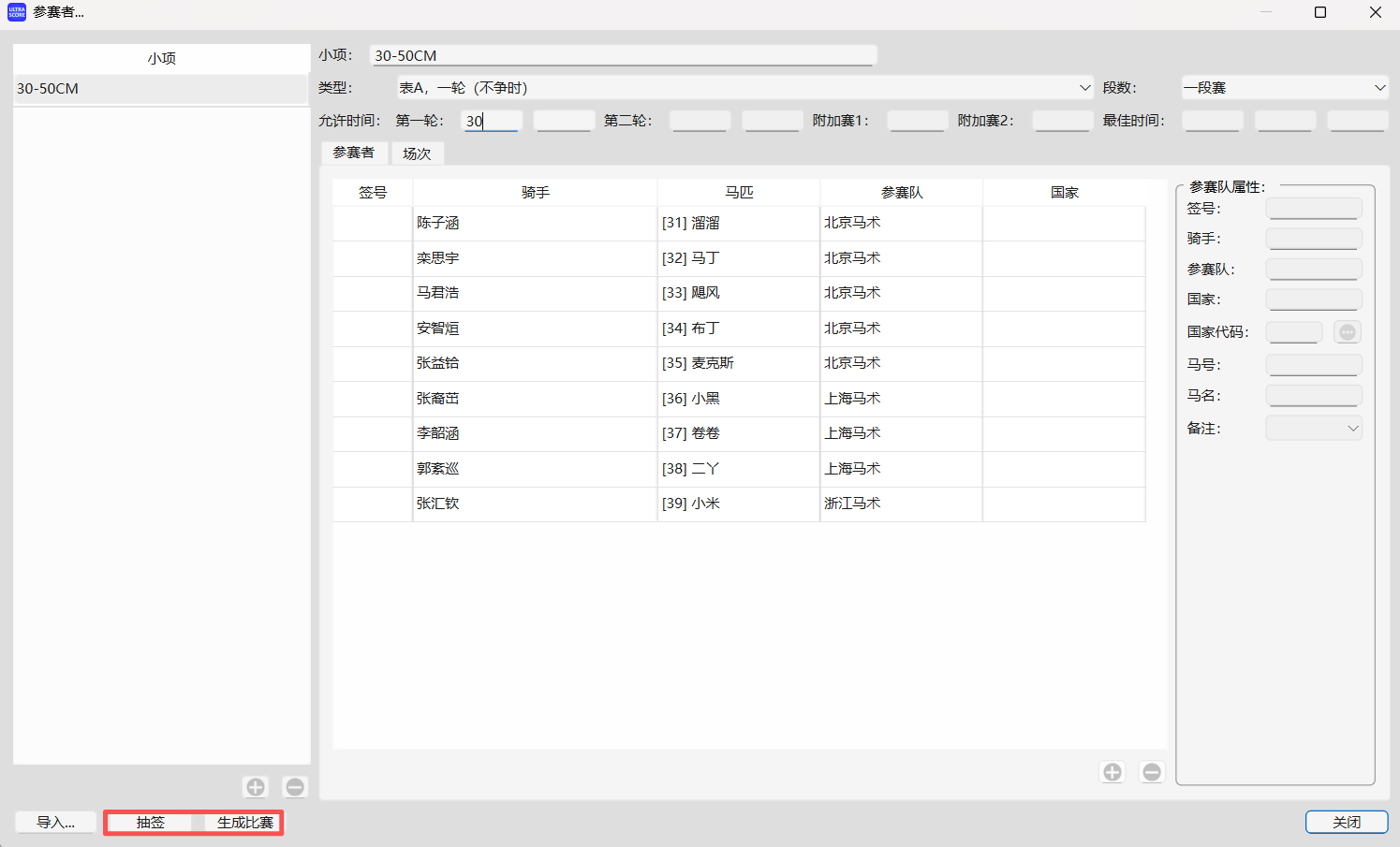Click the minus icon below the 小项 list
This screenshot has width=1400, height=847.
pos(294,787)
